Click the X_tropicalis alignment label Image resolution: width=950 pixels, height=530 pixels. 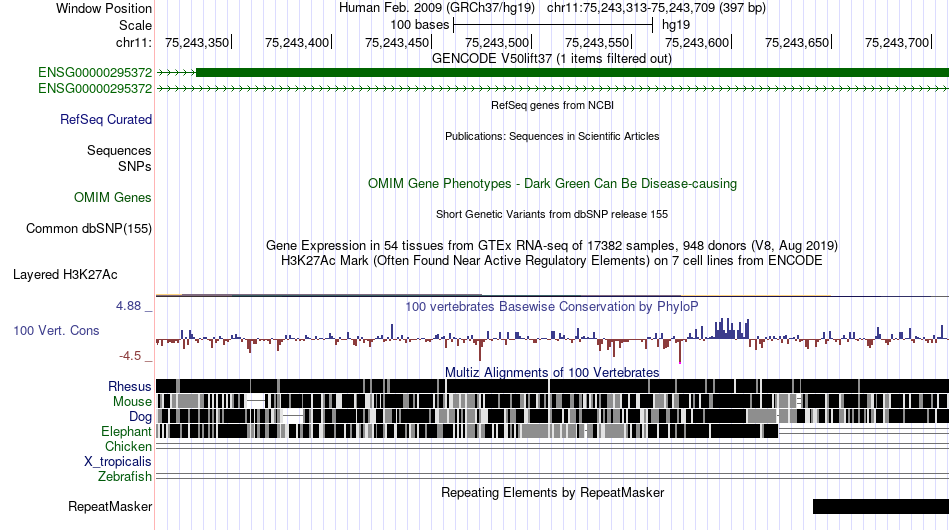point(118,462)
